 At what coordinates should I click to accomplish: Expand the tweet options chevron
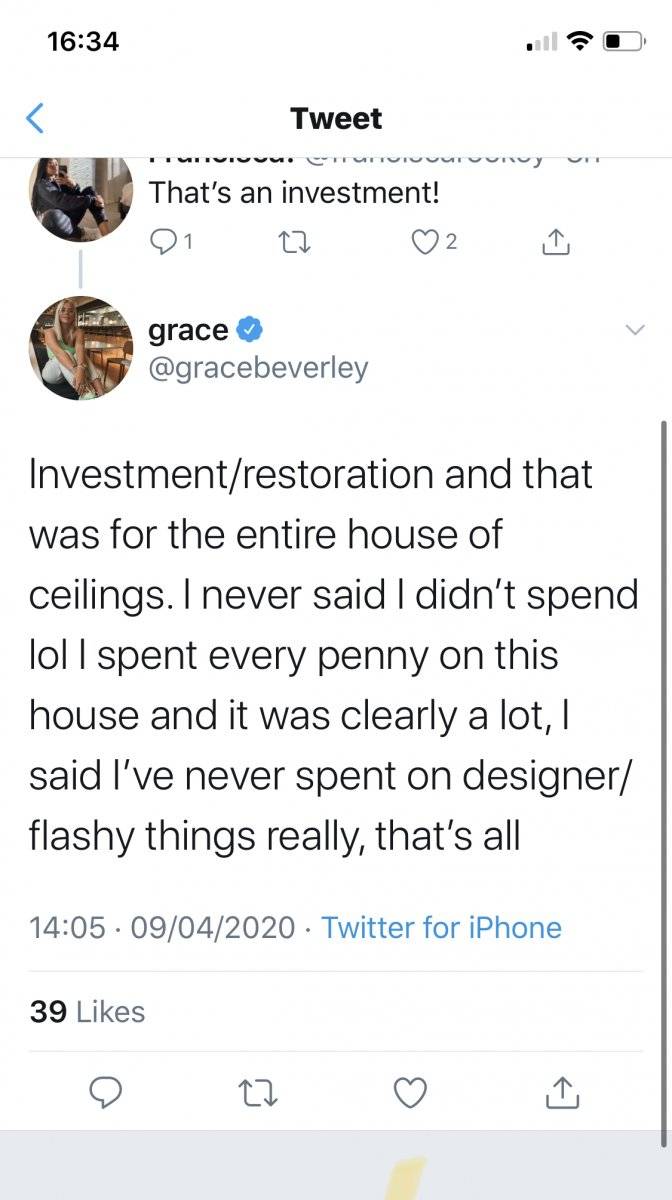pos(634,330)
